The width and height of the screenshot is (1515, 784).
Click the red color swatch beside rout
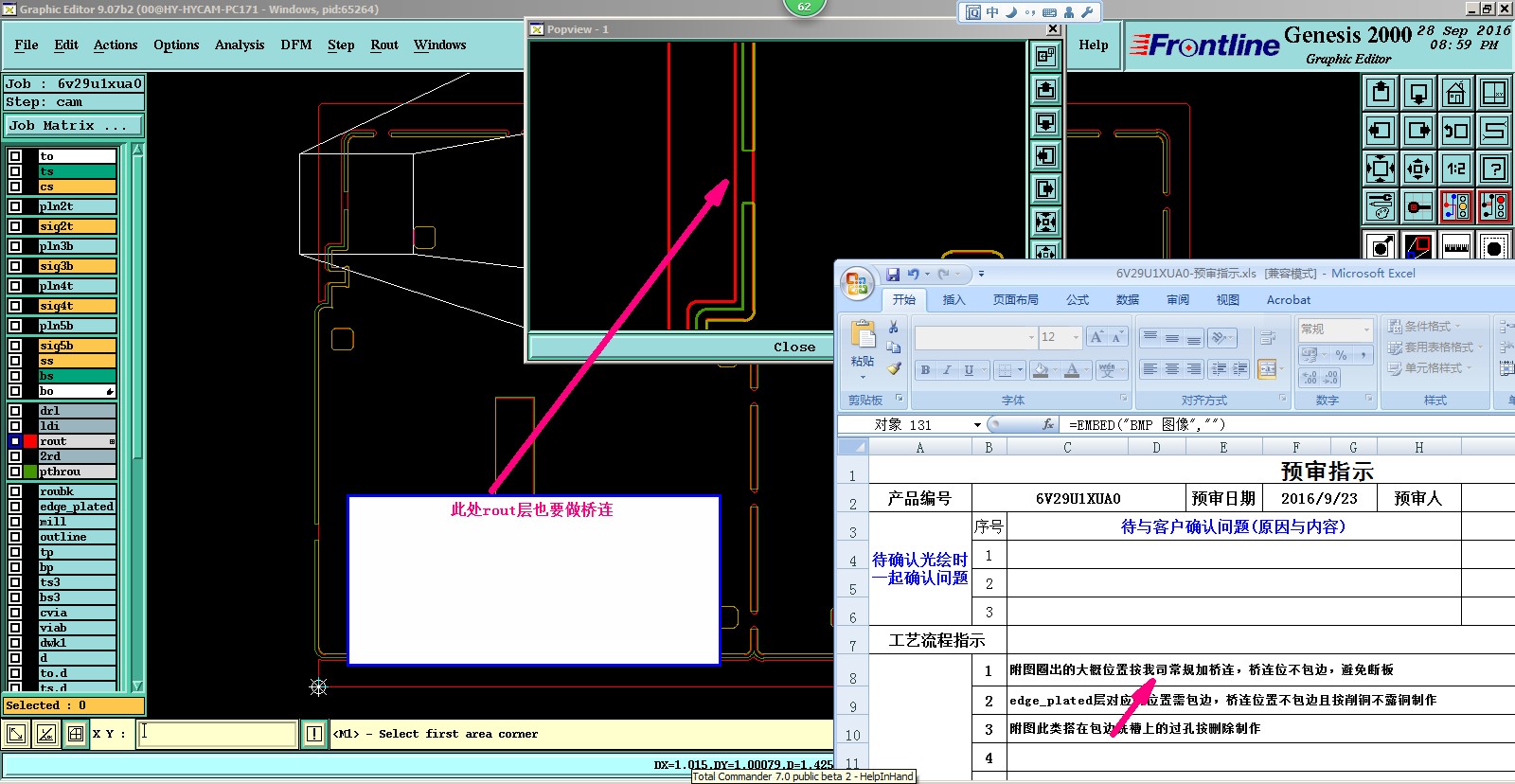30,441
